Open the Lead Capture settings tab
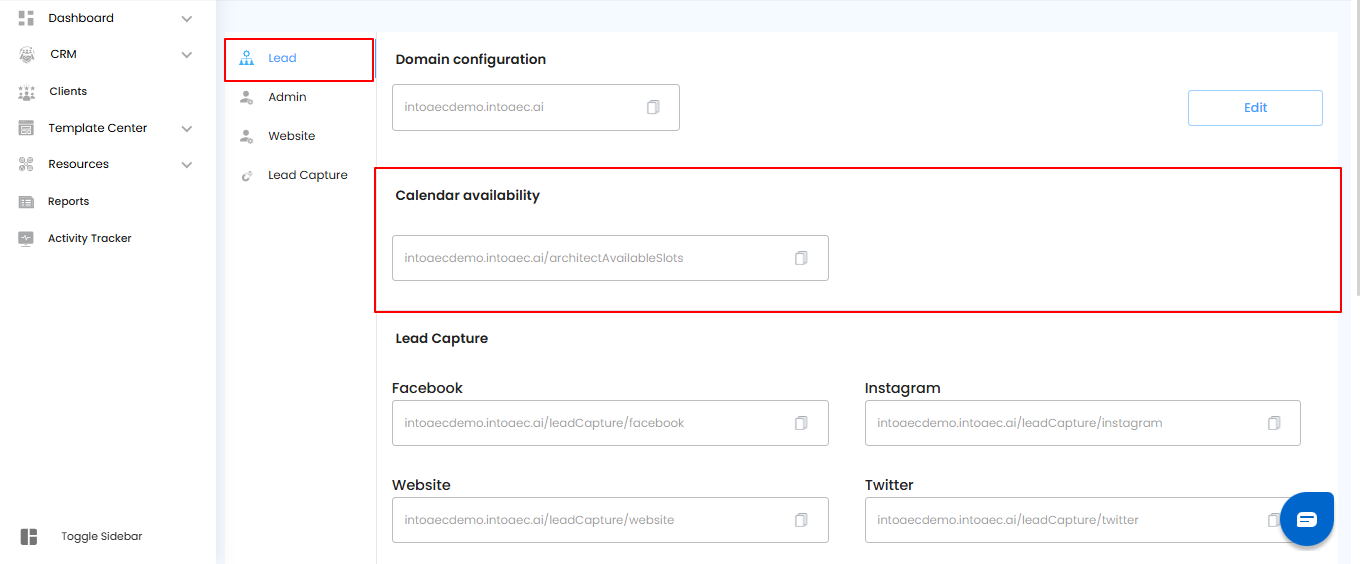This screenshot has height=564, width=1365. (x=307, y=175)
